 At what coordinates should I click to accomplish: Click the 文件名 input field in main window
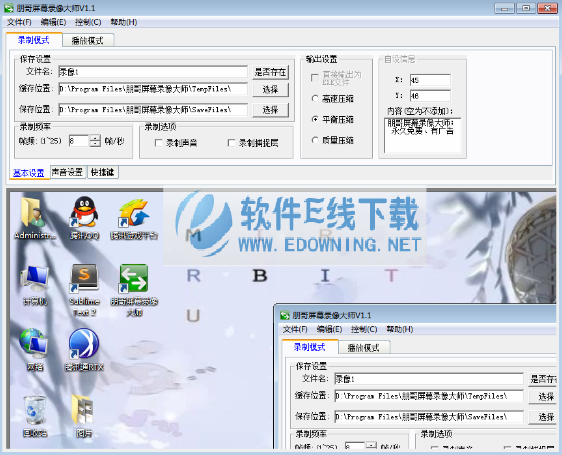[153, 72]
